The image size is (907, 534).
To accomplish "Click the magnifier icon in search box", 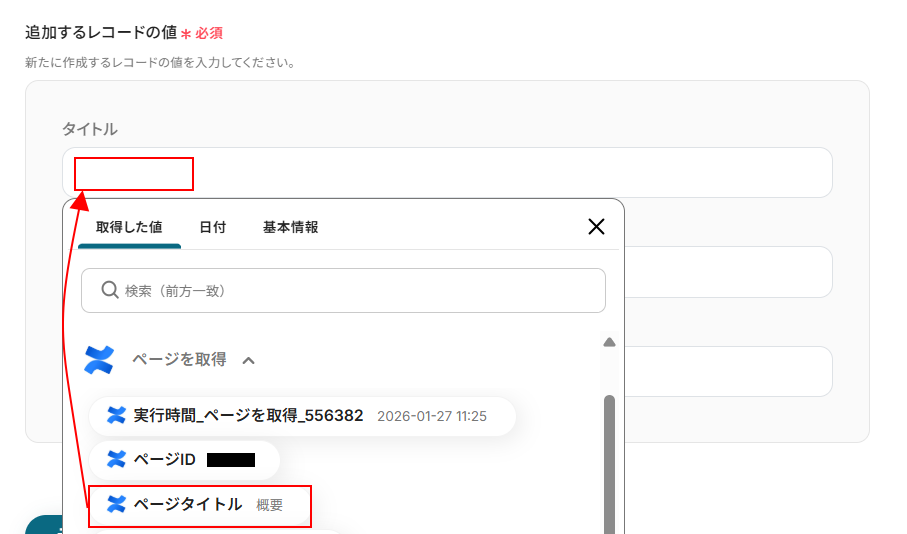I will click(109, 290).
